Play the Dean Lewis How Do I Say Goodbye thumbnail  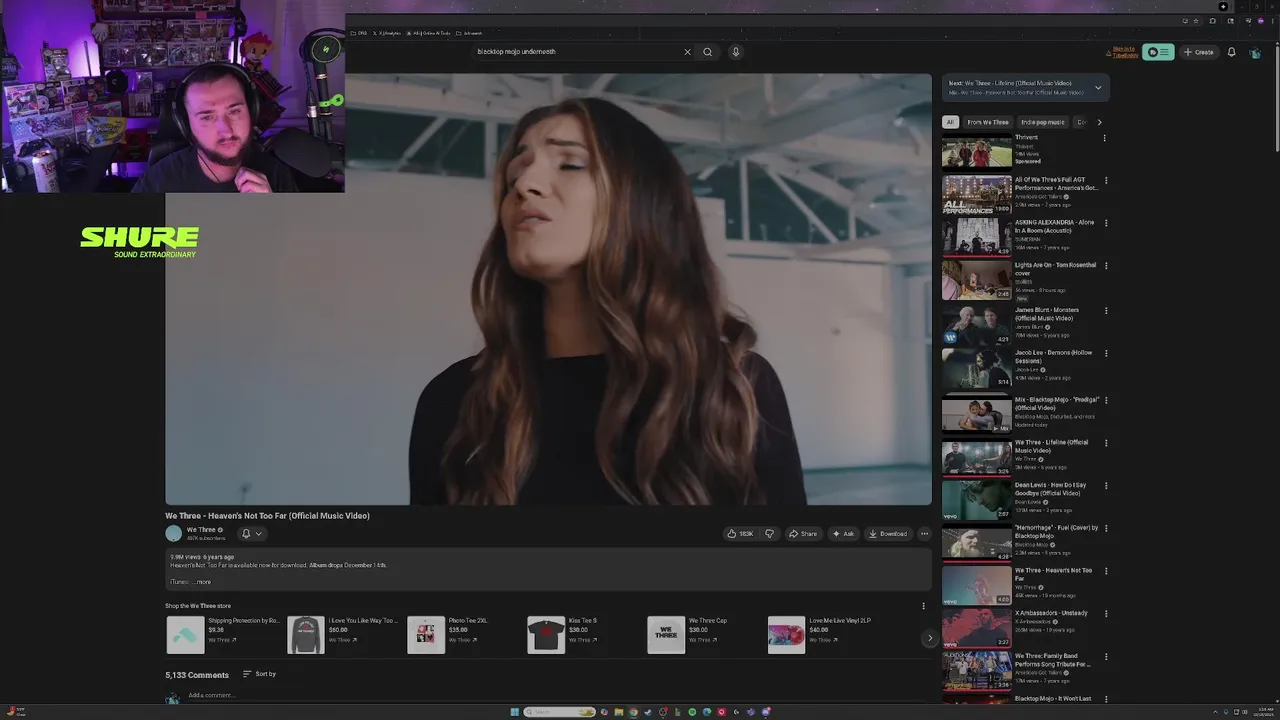point(977,500)
